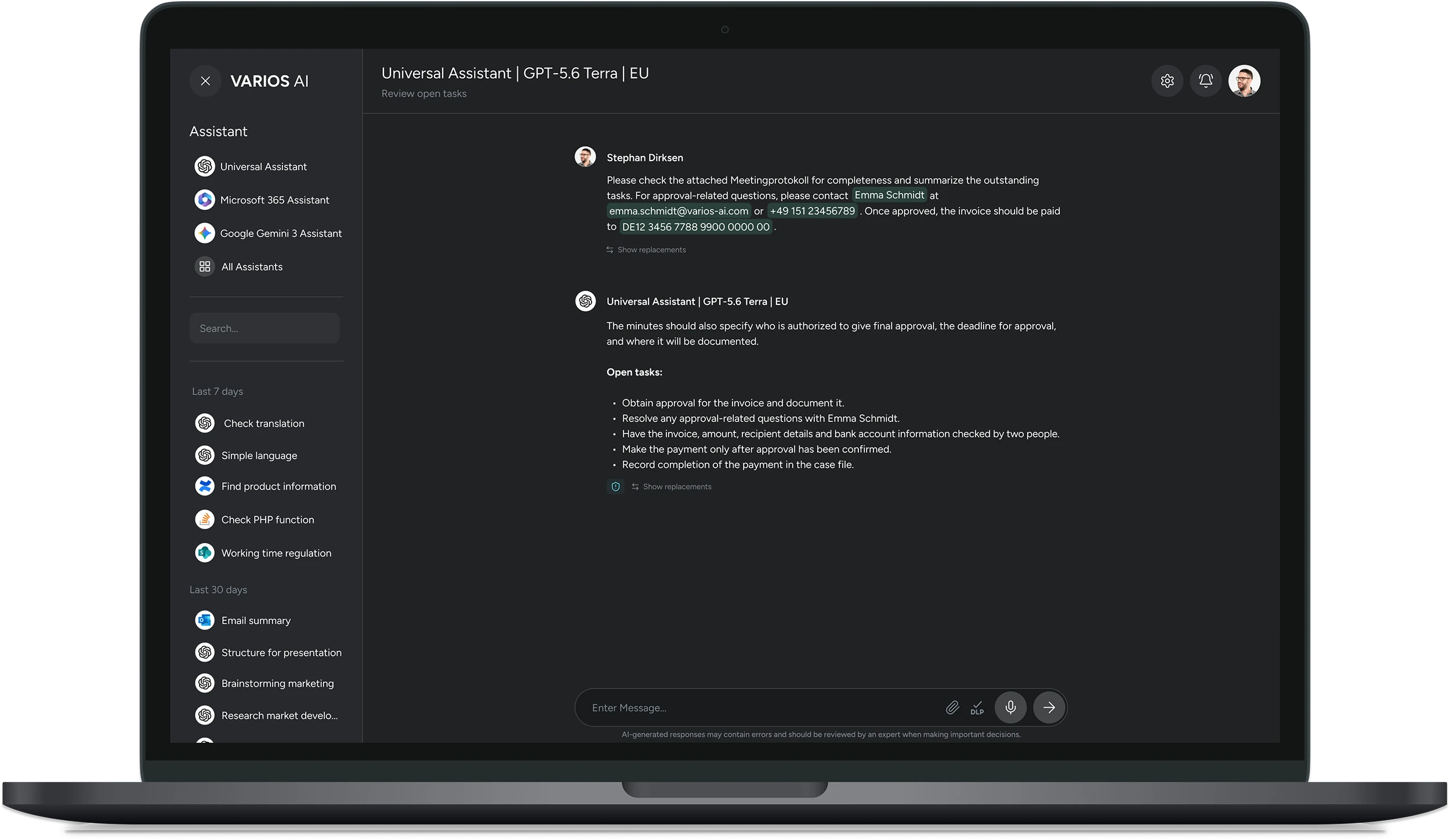The width and height of the screenshot is (1450, 840).
Task: Open the notifications bell
Action: [1205, 81]
